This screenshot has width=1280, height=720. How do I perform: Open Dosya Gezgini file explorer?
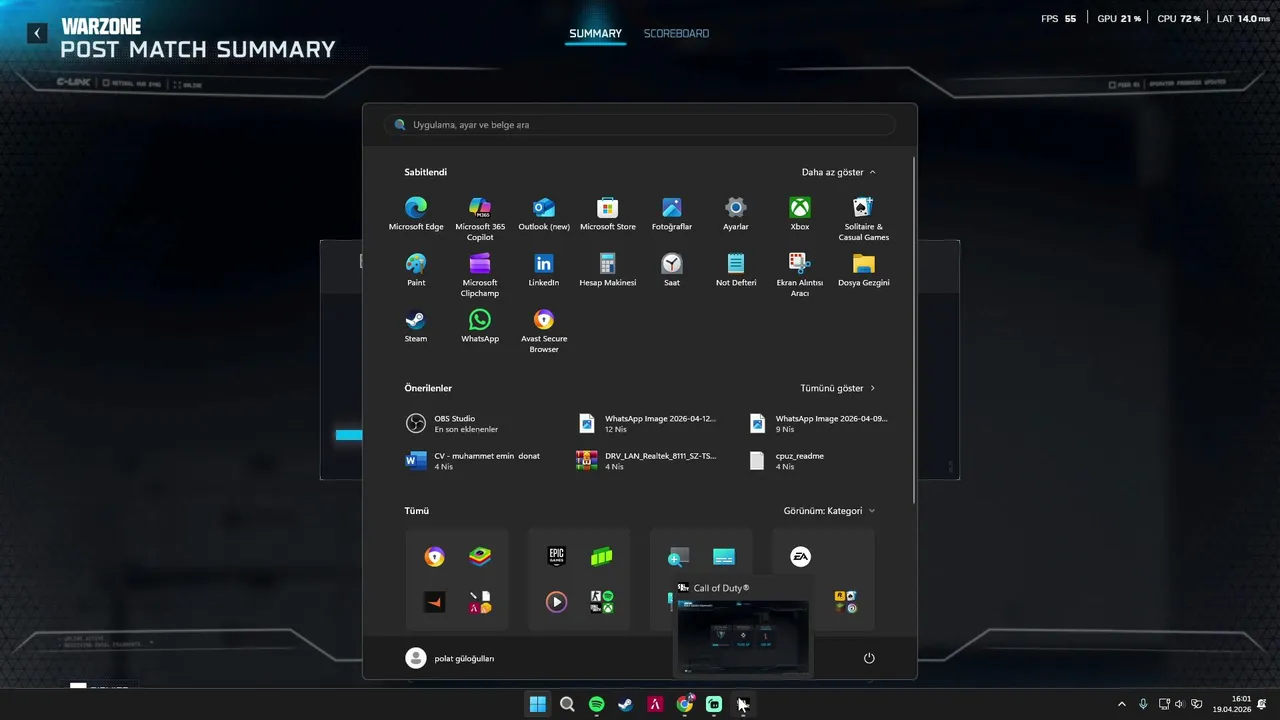pos(864,270)
